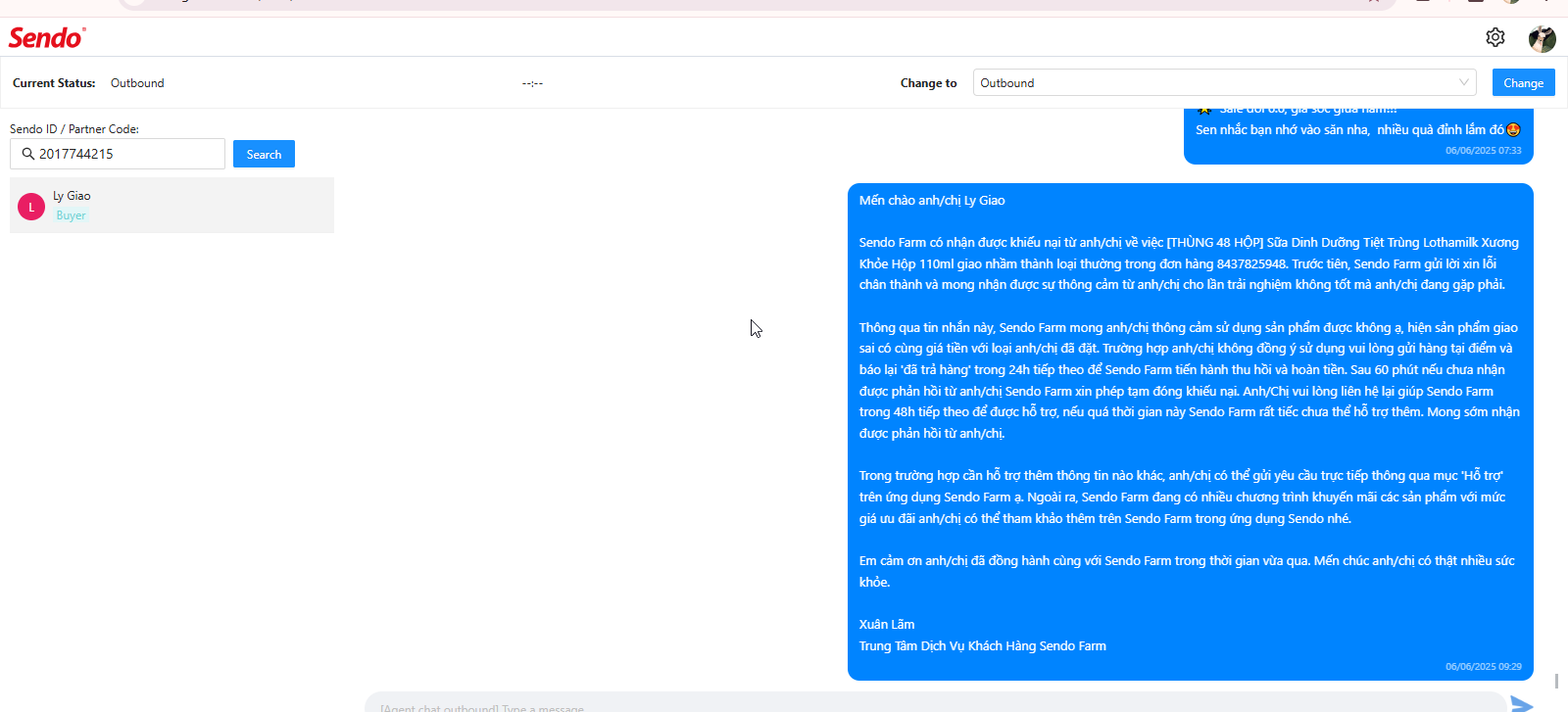Click the 06/06/2025 09:29 message timestamp

[x=1483, y=666]
